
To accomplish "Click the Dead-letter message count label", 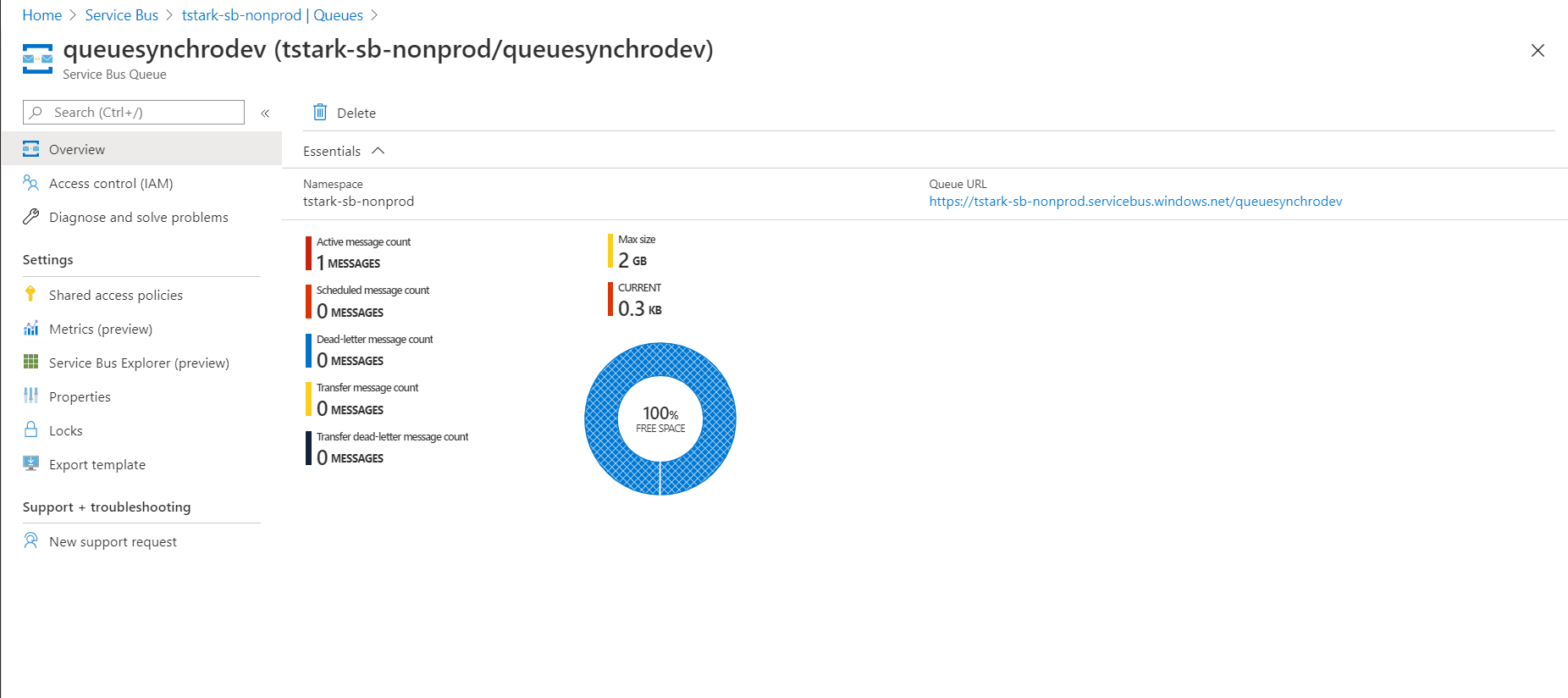I will 374,340.
